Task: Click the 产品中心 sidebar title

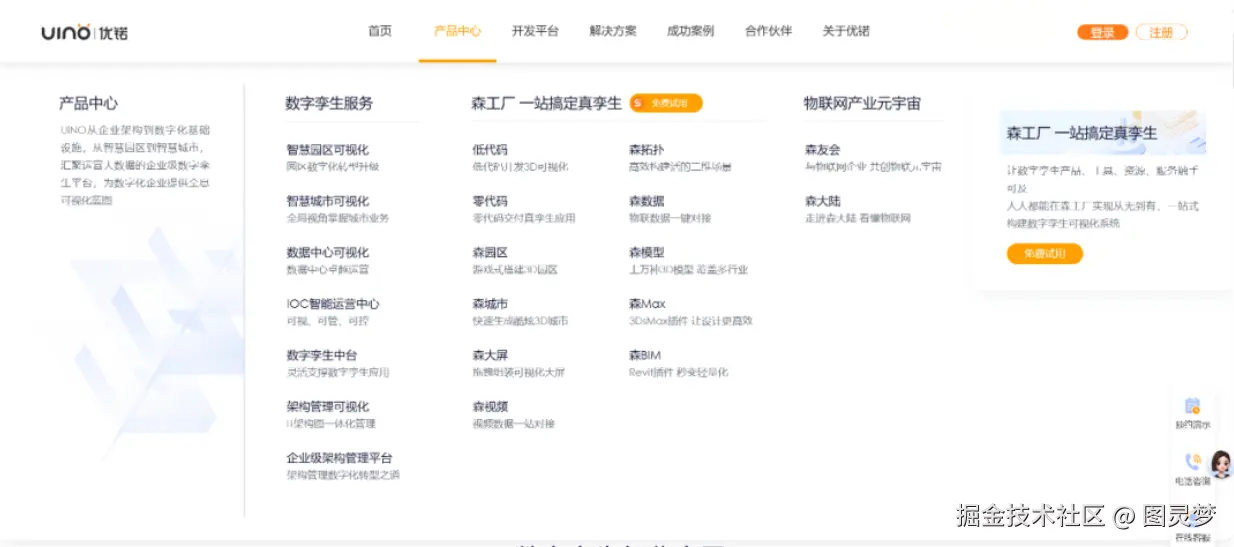Action: 88,103
